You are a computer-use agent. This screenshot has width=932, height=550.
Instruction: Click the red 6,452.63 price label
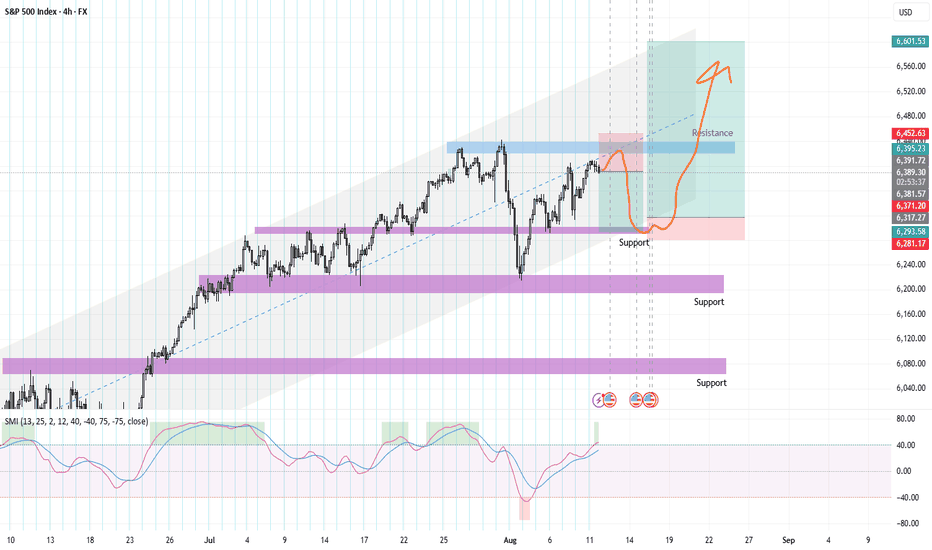pos(910,133)
